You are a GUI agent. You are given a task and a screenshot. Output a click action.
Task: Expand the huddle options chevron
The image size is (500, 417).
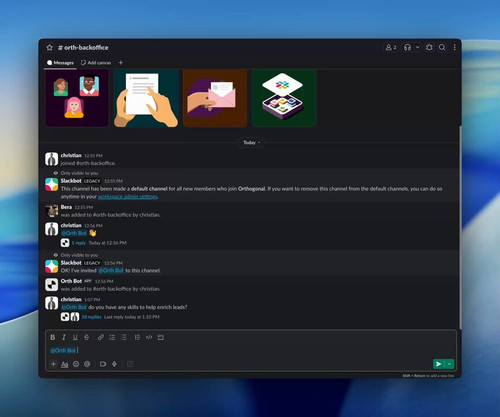point(417,47)
